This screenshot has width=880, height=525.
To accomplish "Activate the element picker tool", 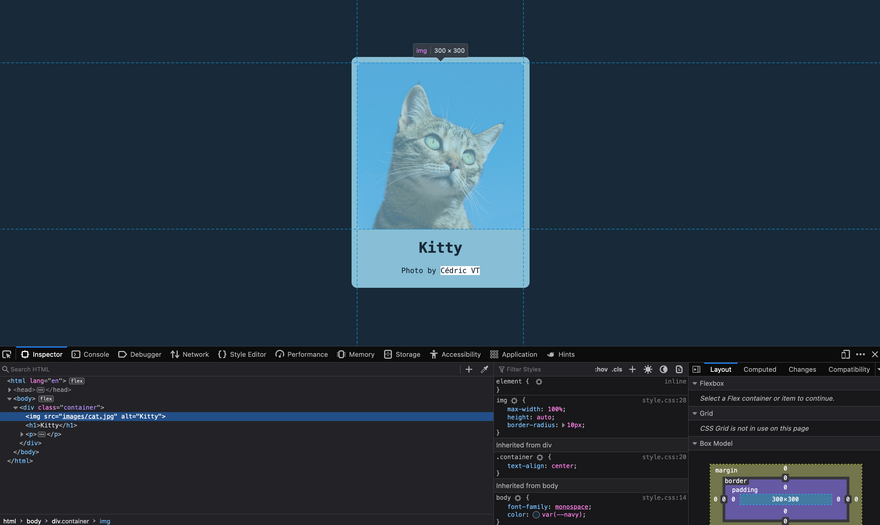I will click(x=7, y=354).
